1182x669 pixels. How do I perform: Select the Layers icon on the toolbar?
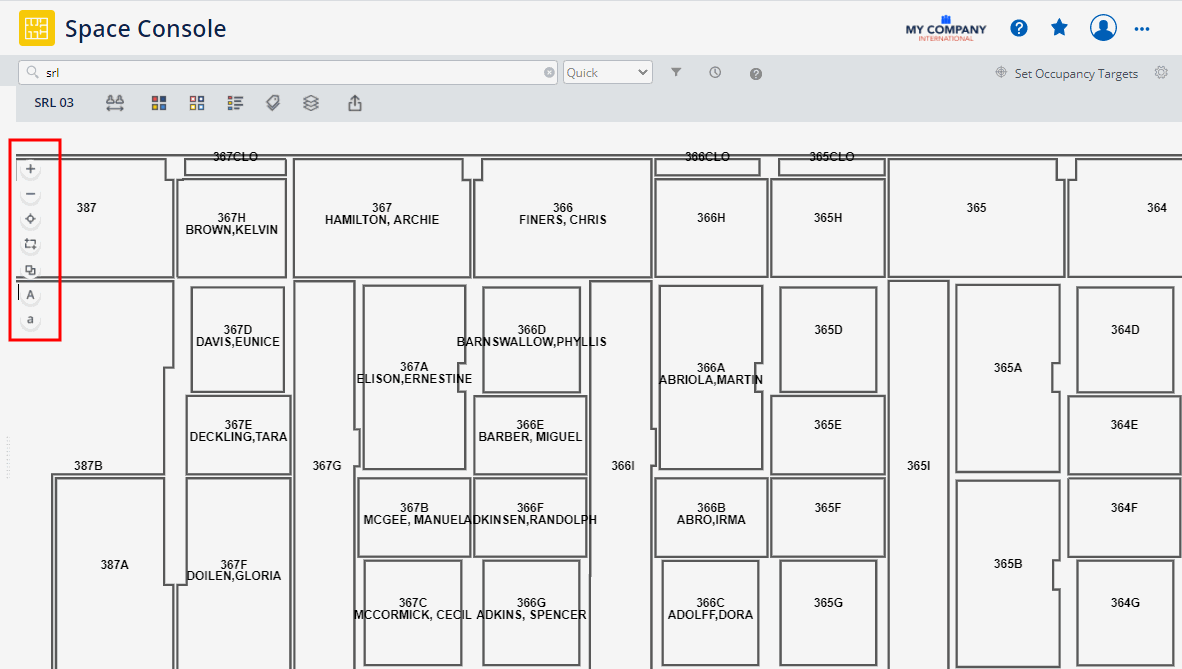310,102
